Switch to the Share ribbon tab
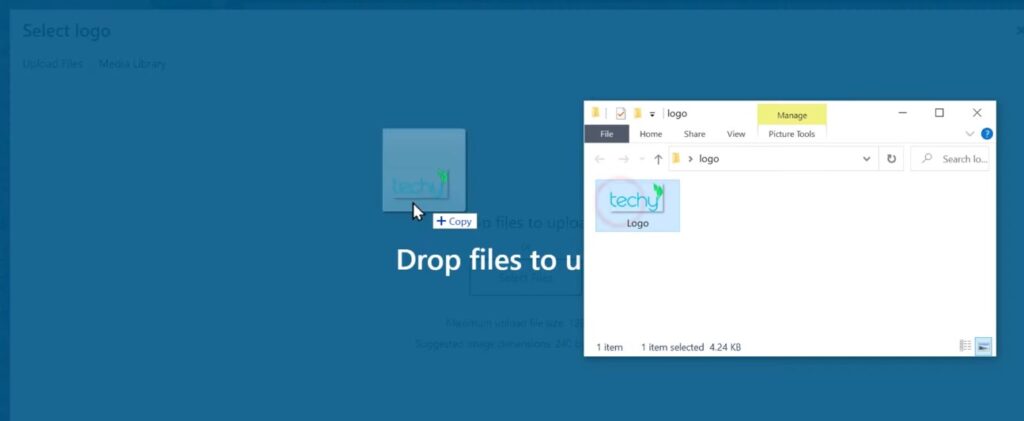The width and height of the screenshot is (1024, 421). tap(694, 134)
